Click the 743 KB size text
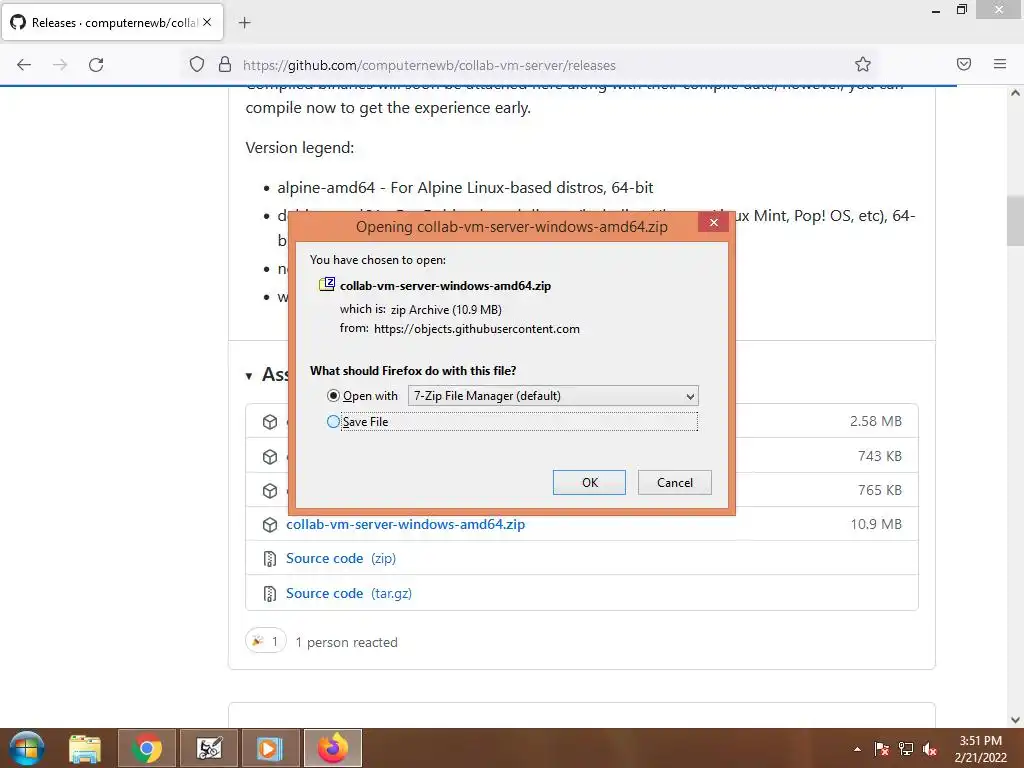This screenshot has width=1024, height=768. (880, 456)
